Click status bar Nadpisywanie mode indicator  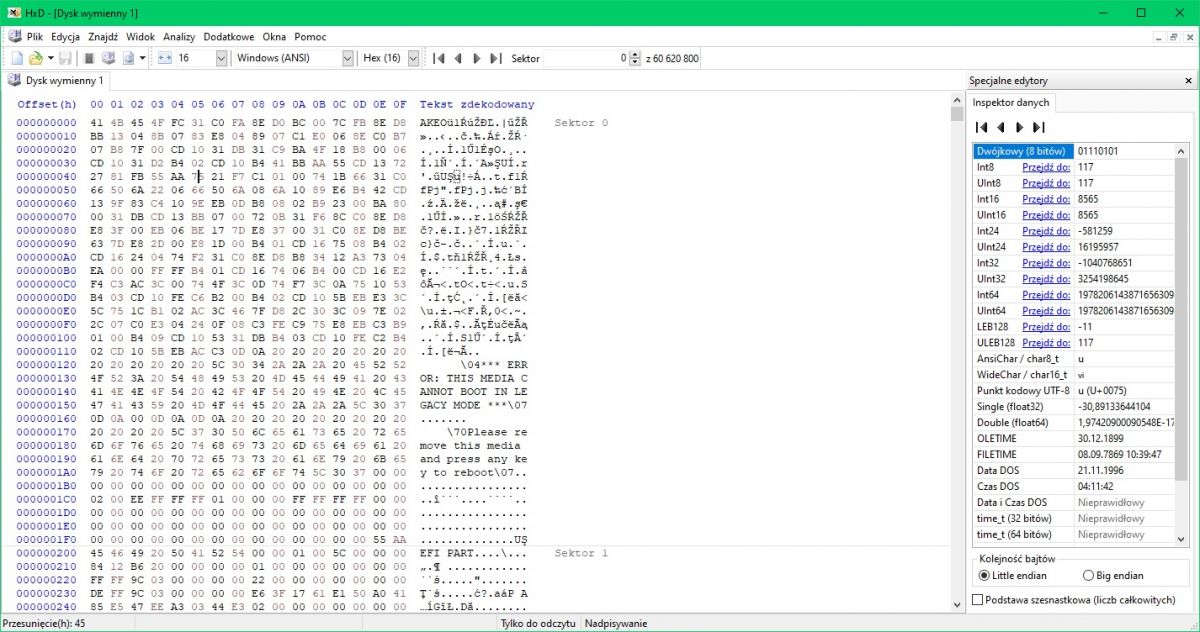click(x=616, y=623)
